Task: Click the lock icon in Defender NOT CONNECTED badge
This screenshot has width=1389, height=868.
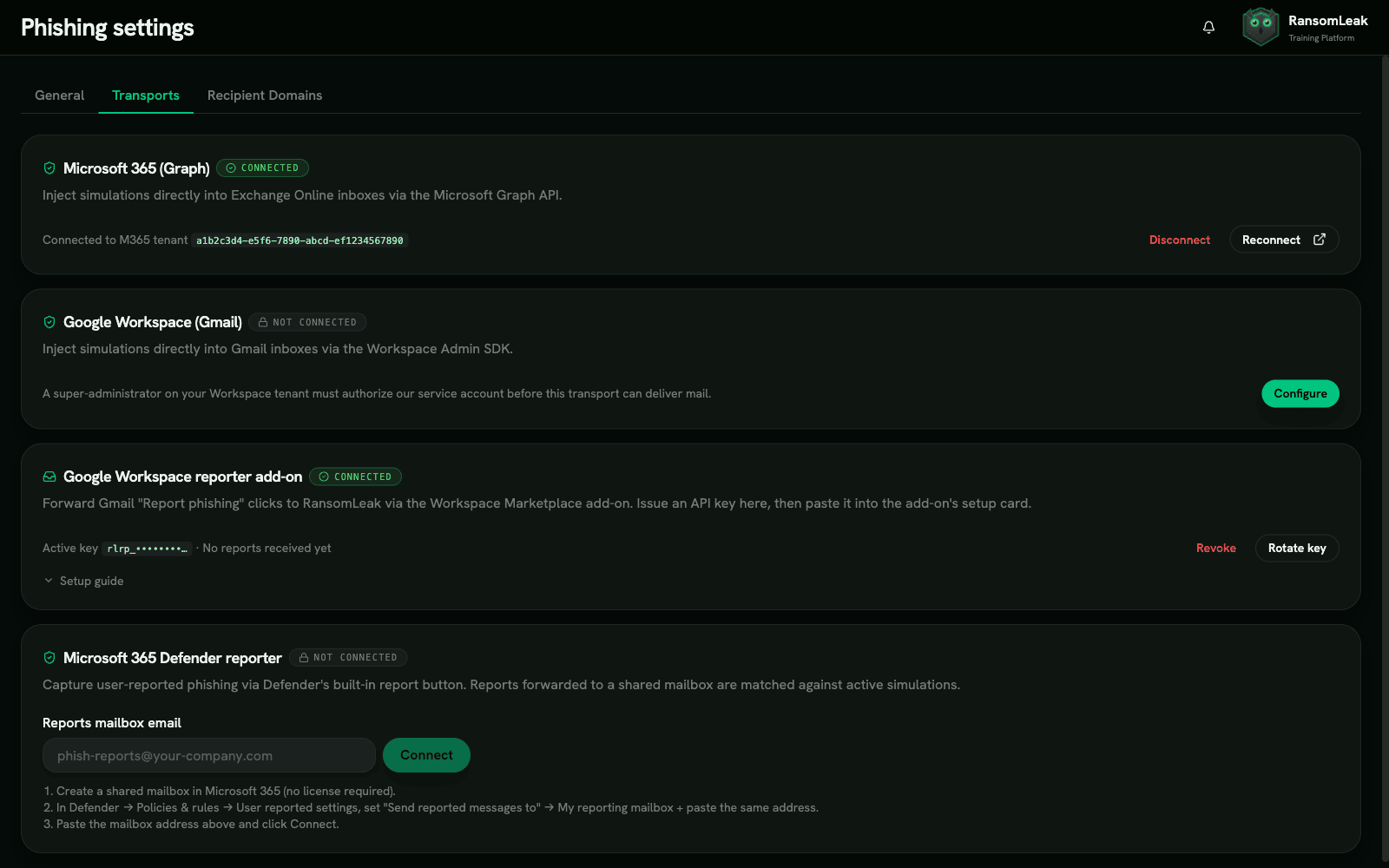Action: (x=304, y=658)
